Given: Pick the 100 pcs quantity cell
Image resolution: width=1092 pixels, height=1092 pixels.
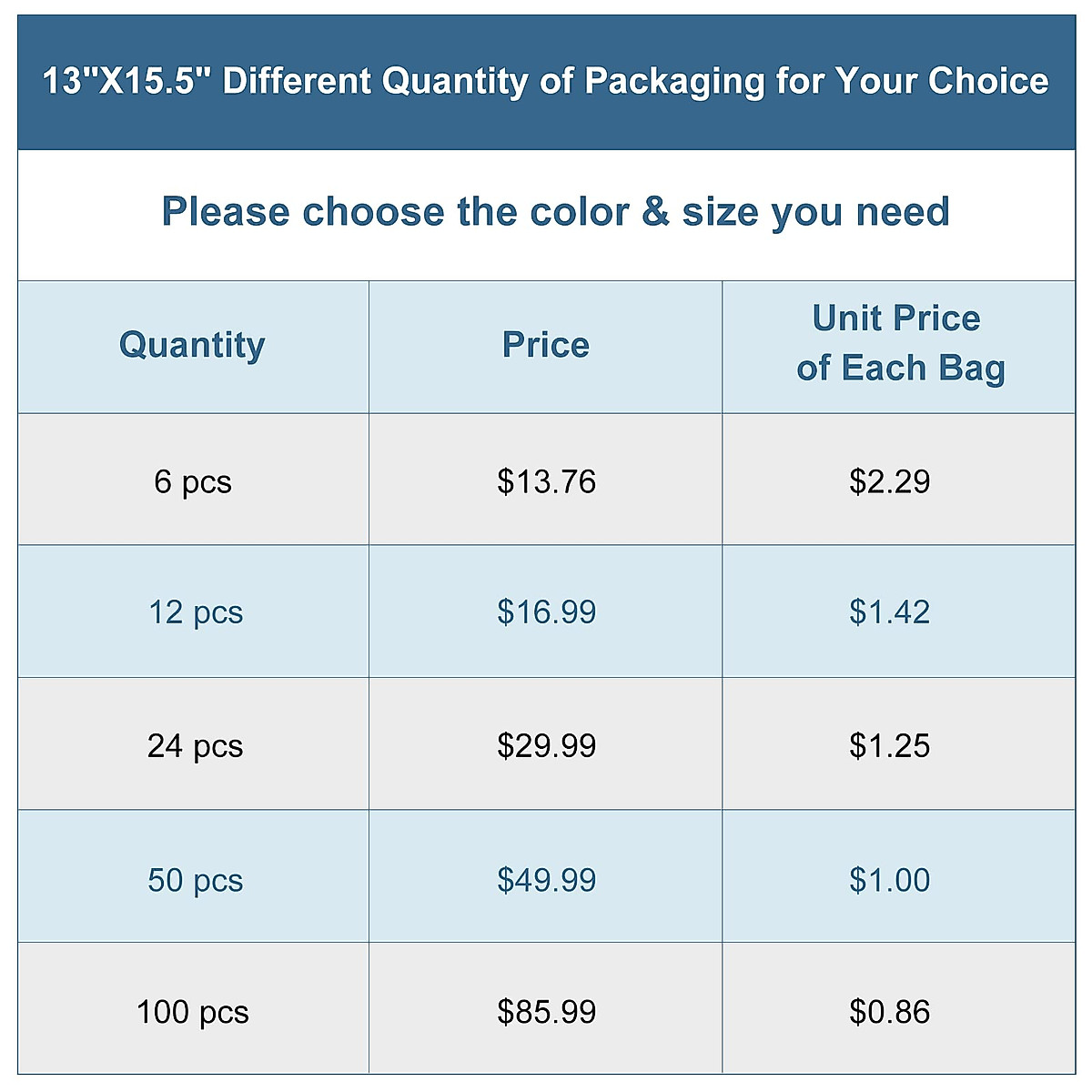Looking at the screenshot, I should (x=193, y=1012).
